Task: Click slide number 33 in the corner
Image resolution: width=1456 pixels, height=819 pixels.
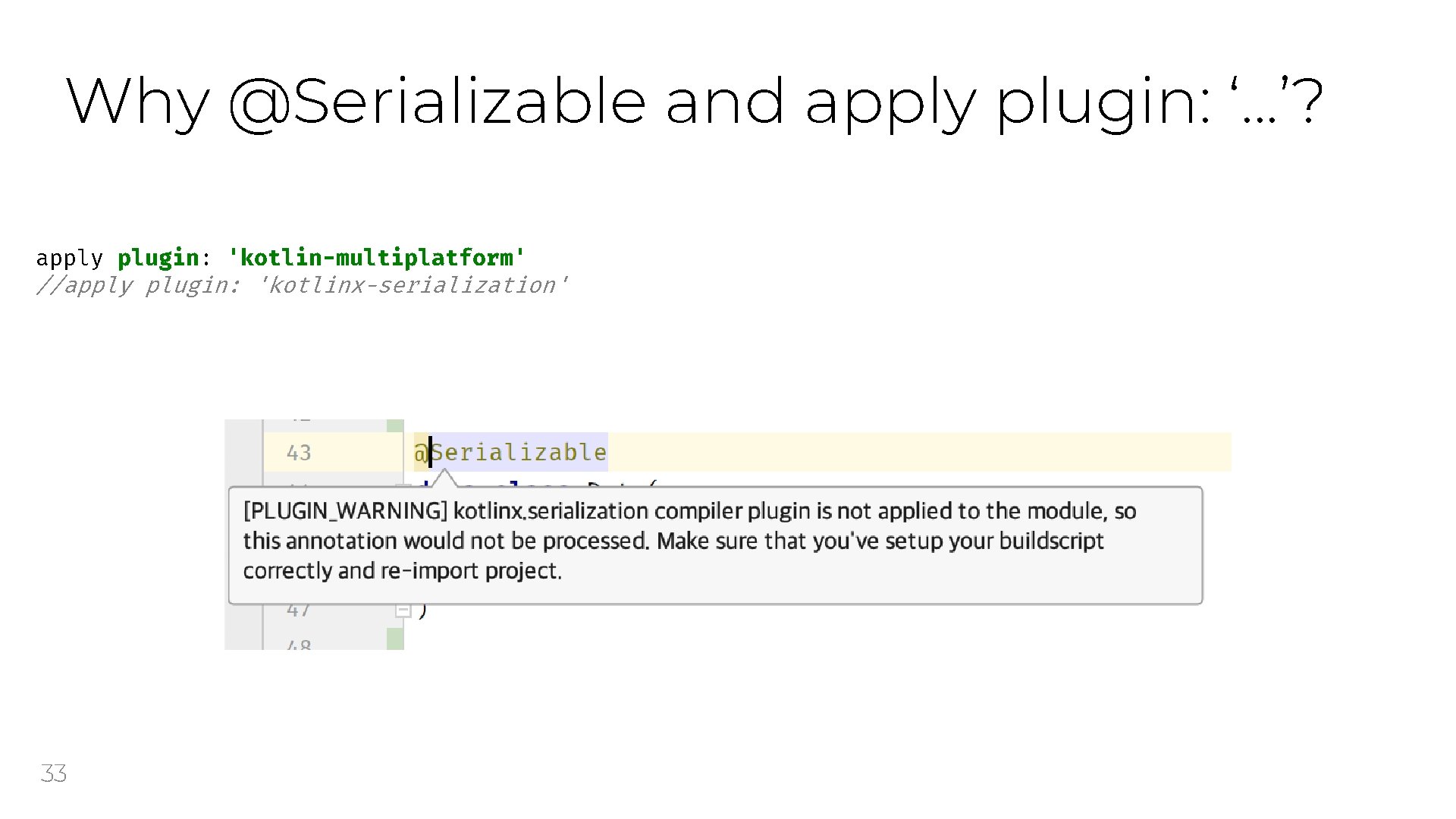Action: (53, 773)
